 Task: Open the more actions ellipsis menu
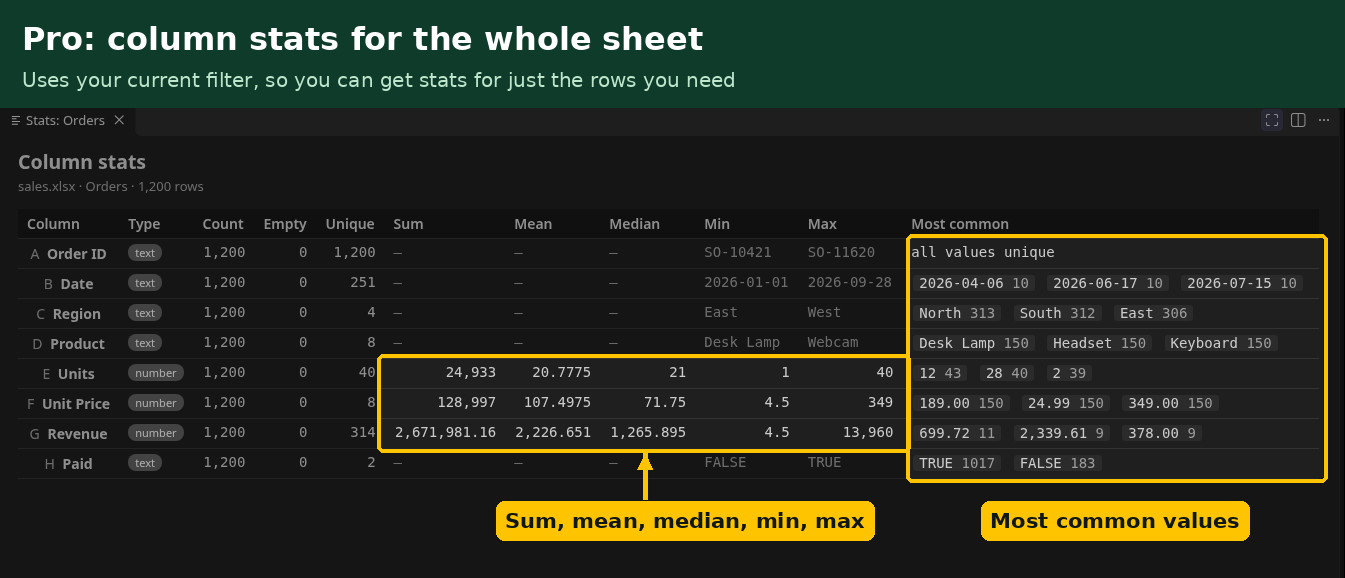click(1324, 120)
